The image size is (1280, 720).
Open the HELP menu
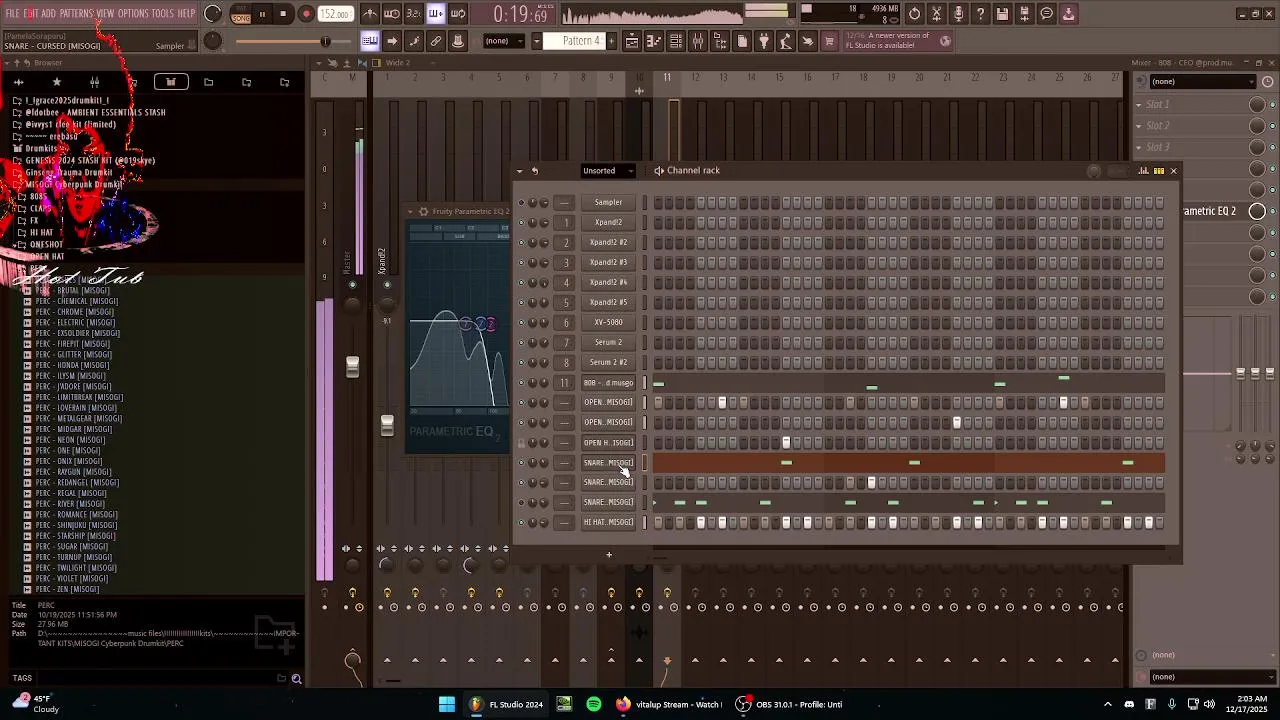tap(187, 14)
